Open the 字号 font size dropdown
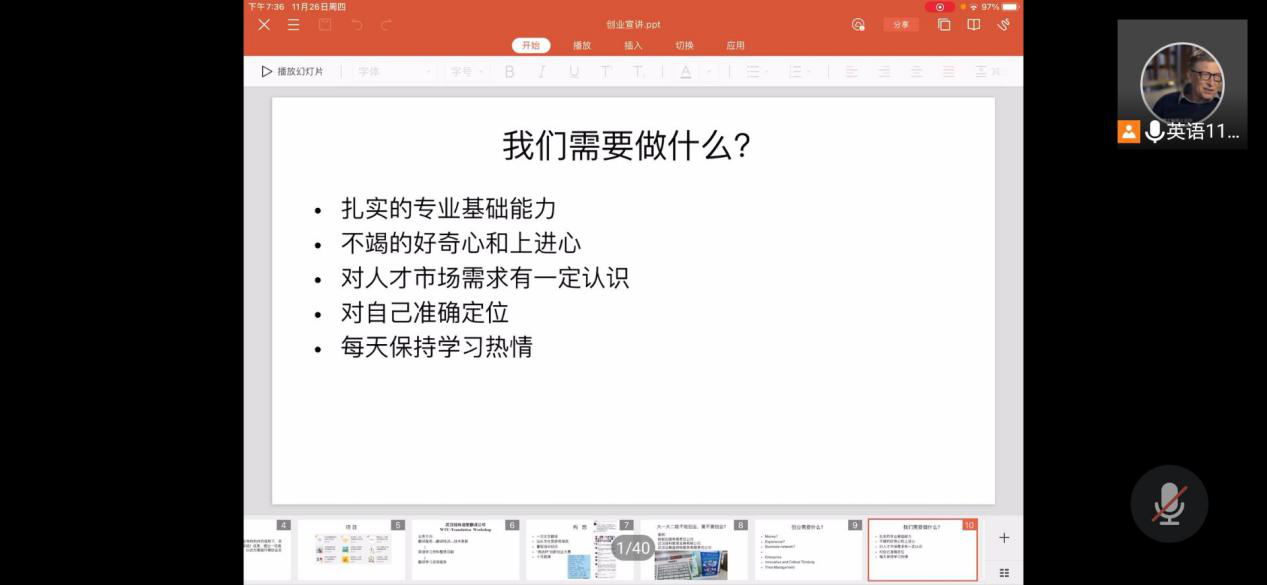Viewport: 1267px width, 585px height. tap(467, 72)
